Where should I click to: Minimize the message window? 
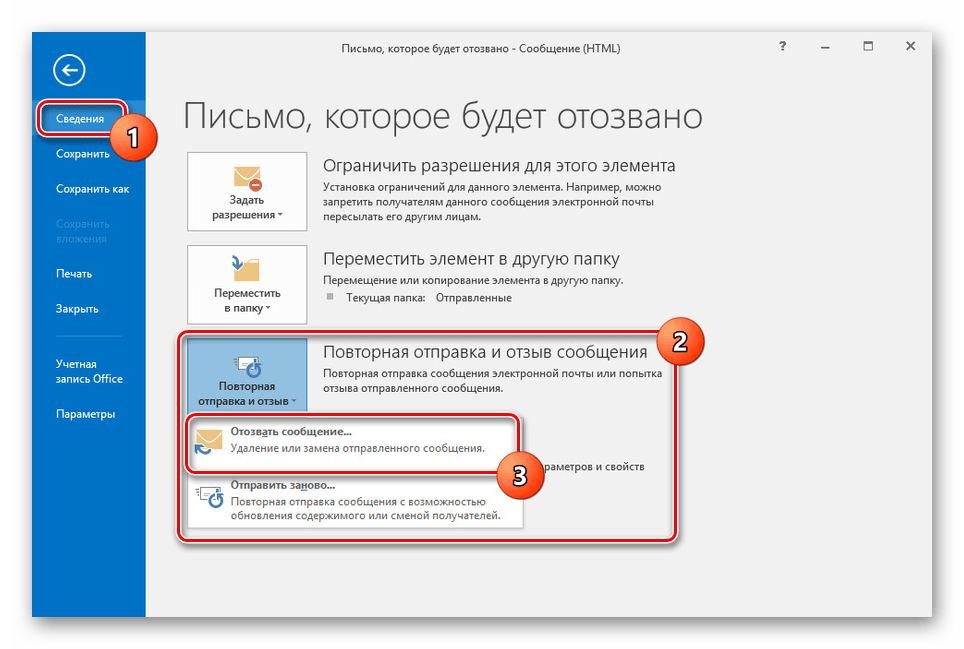coord(825,46)
